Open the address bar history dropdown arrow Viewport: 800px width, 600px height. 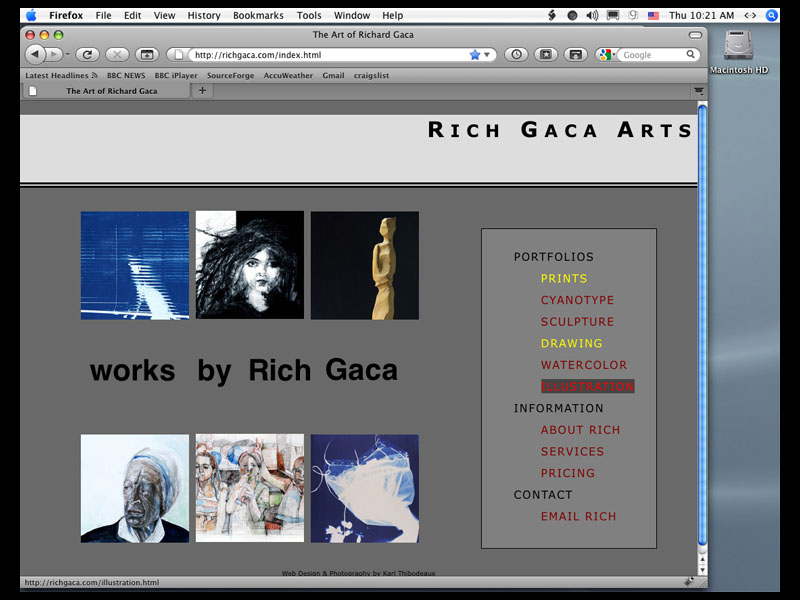487,55
